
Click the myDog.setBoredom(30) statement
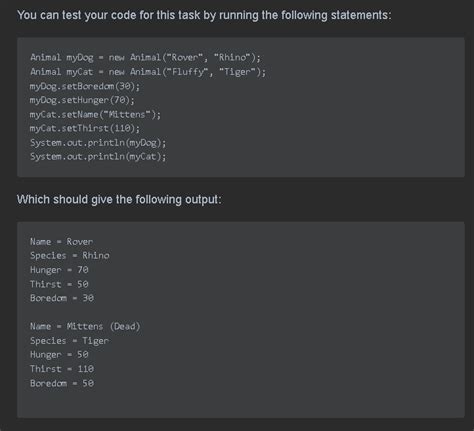(x=85, y=86)
